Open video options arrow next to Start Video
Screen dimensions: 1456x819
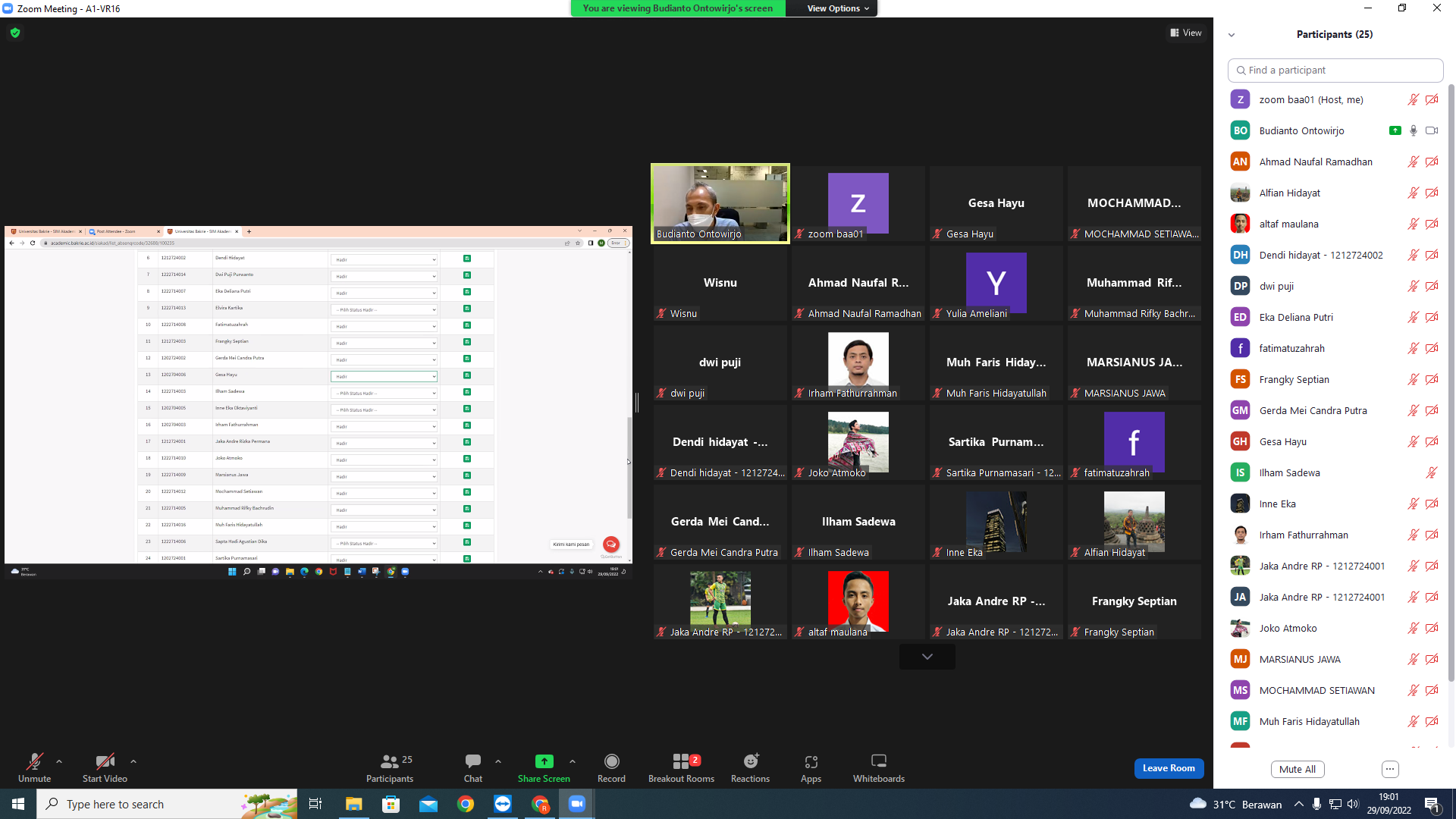tap(133, 761)
